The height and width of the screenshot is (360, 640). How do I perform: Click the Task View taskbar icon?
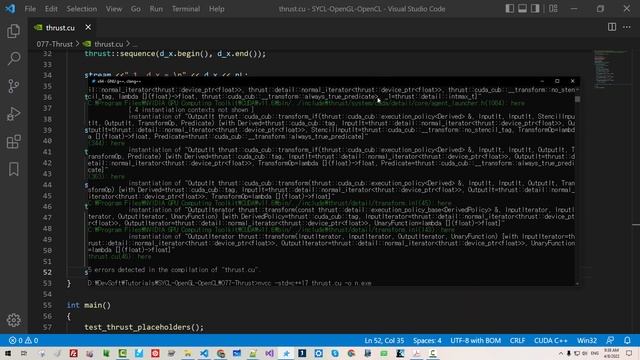(x=24, y=353)
